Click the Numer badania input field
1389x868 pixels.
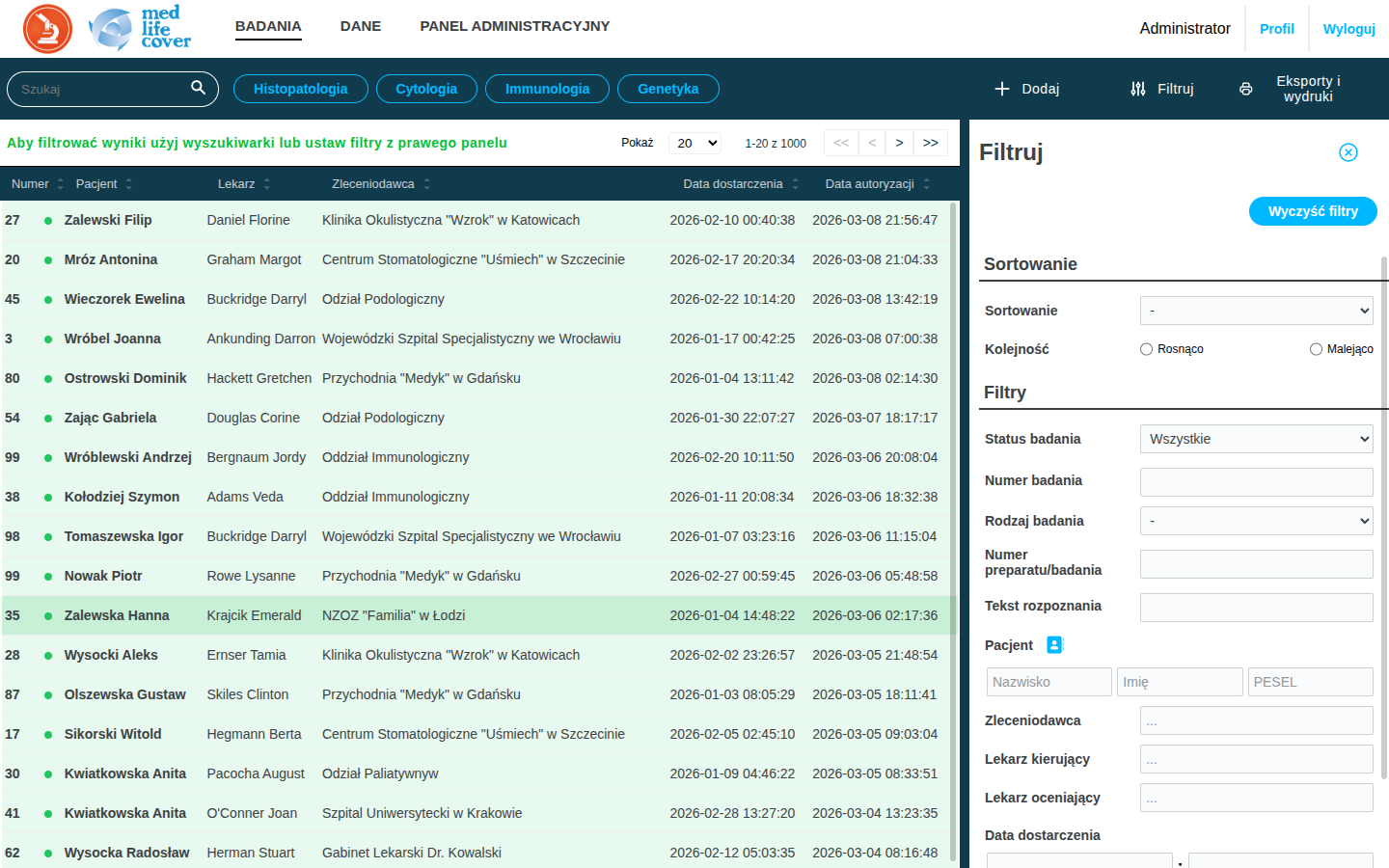coord(1256,482)
